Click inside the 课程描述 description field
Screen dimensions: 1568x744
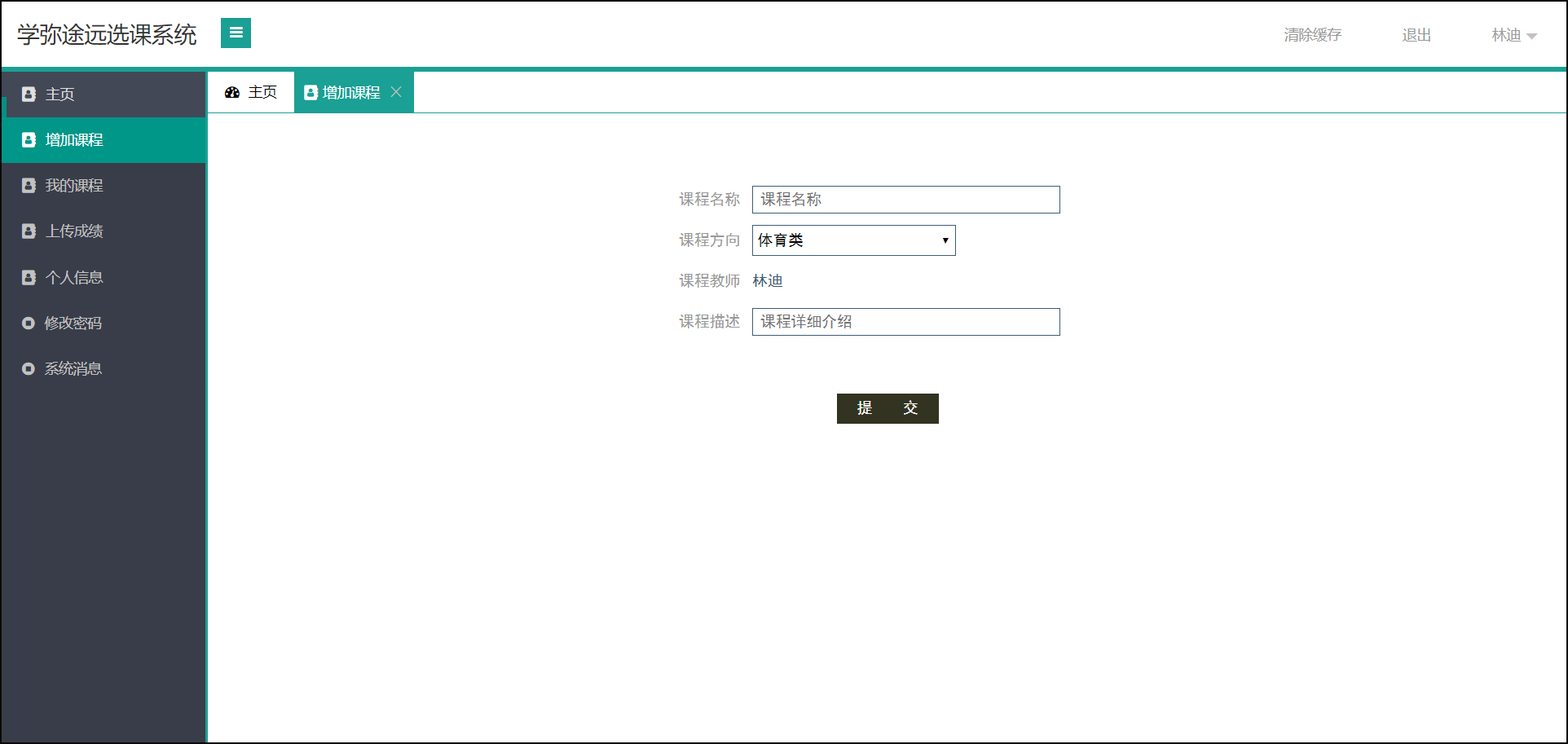[x=905, y=321]
